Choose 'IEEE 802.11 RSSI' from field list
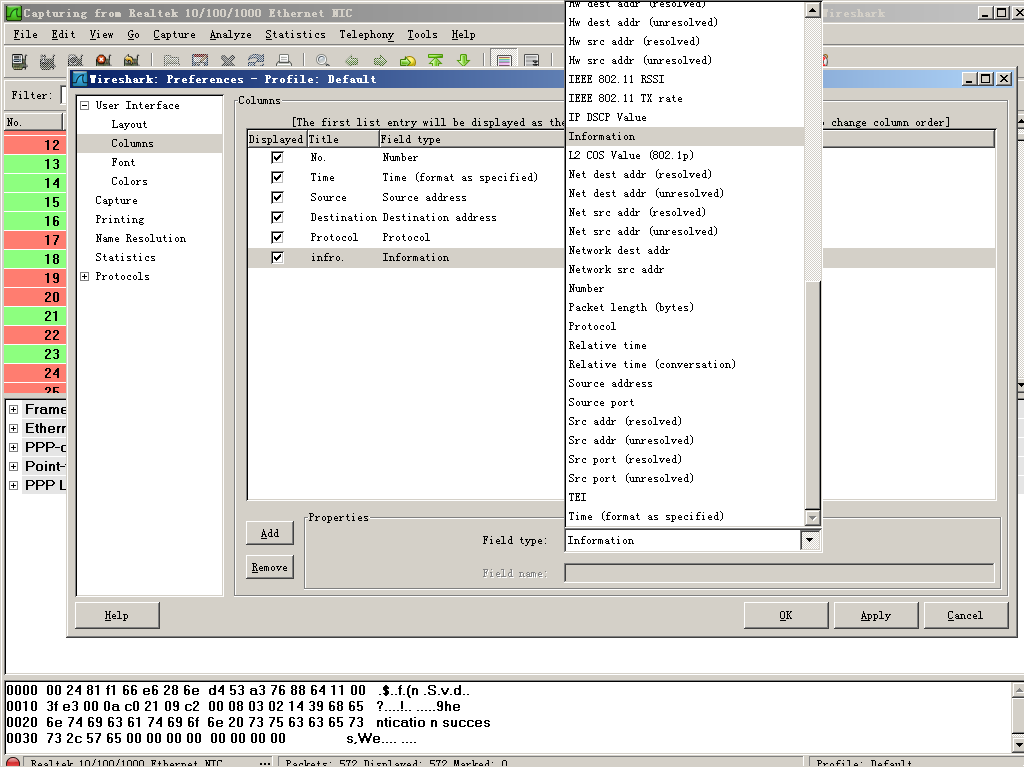The image size is (1024, 768). (684, 79)
